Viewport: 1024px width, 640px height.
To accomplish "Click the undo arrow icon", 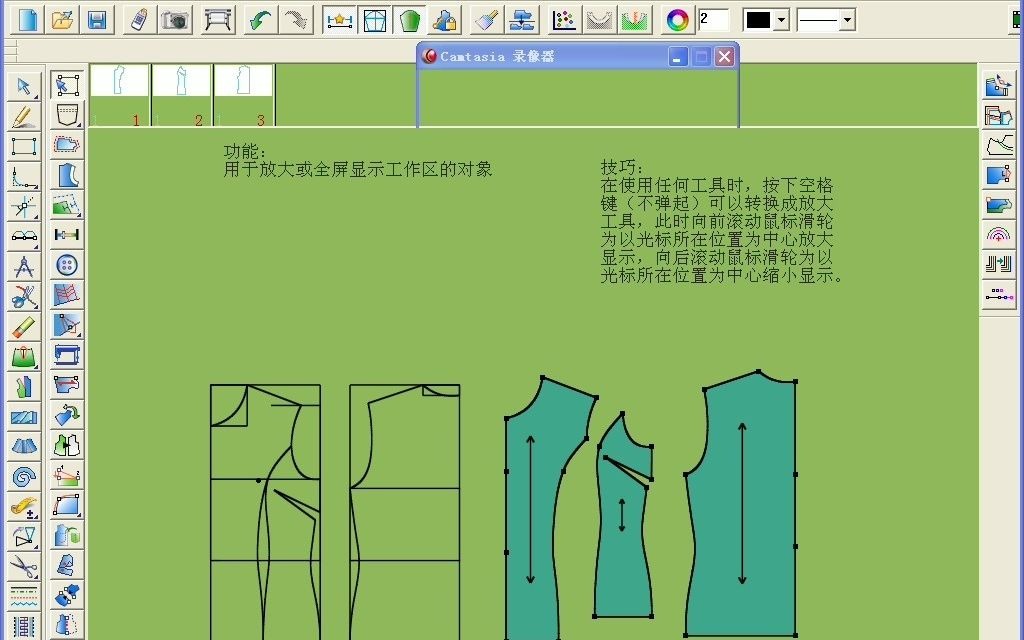I will coord(258,18).
